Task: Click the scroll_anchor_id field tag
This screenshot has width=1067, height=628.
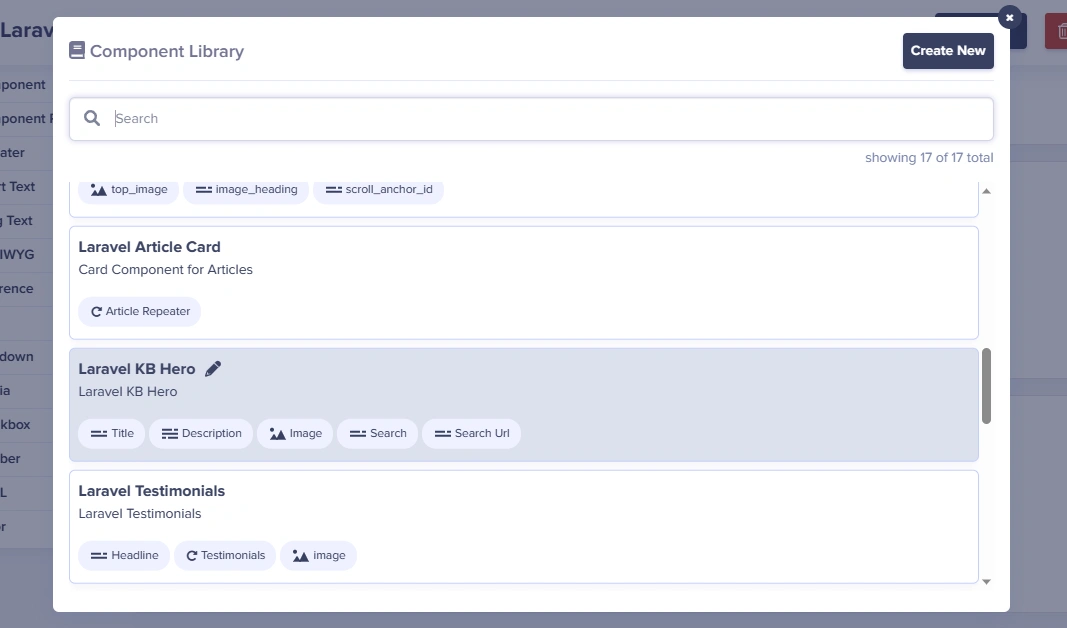Action: coord(378,189)
